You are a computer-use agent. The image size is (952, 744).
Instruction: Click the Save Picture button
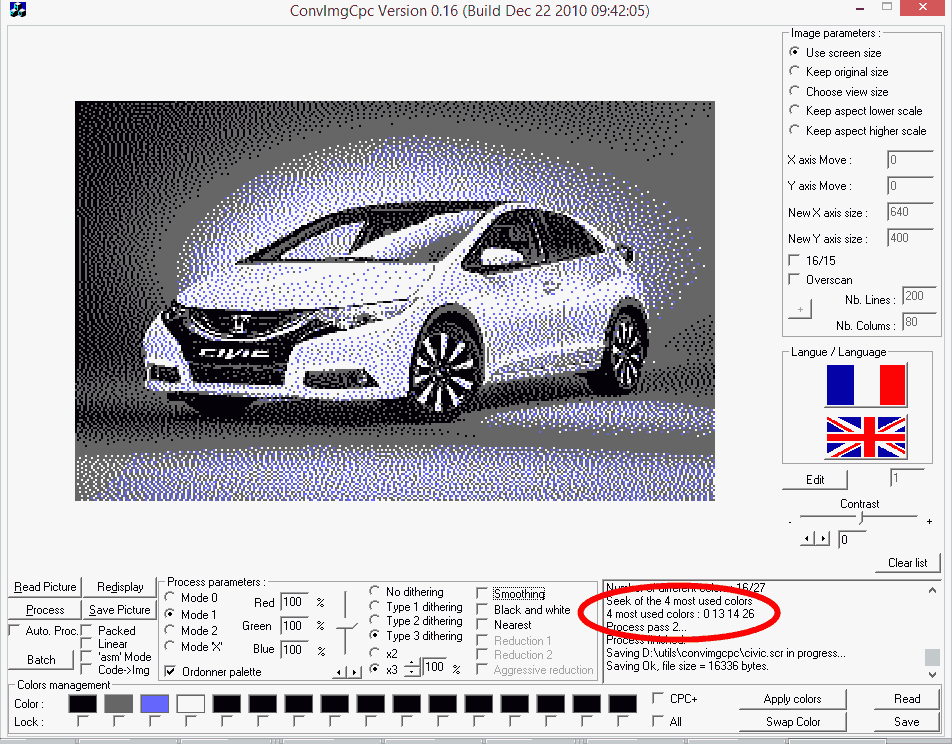coord(120,610)
